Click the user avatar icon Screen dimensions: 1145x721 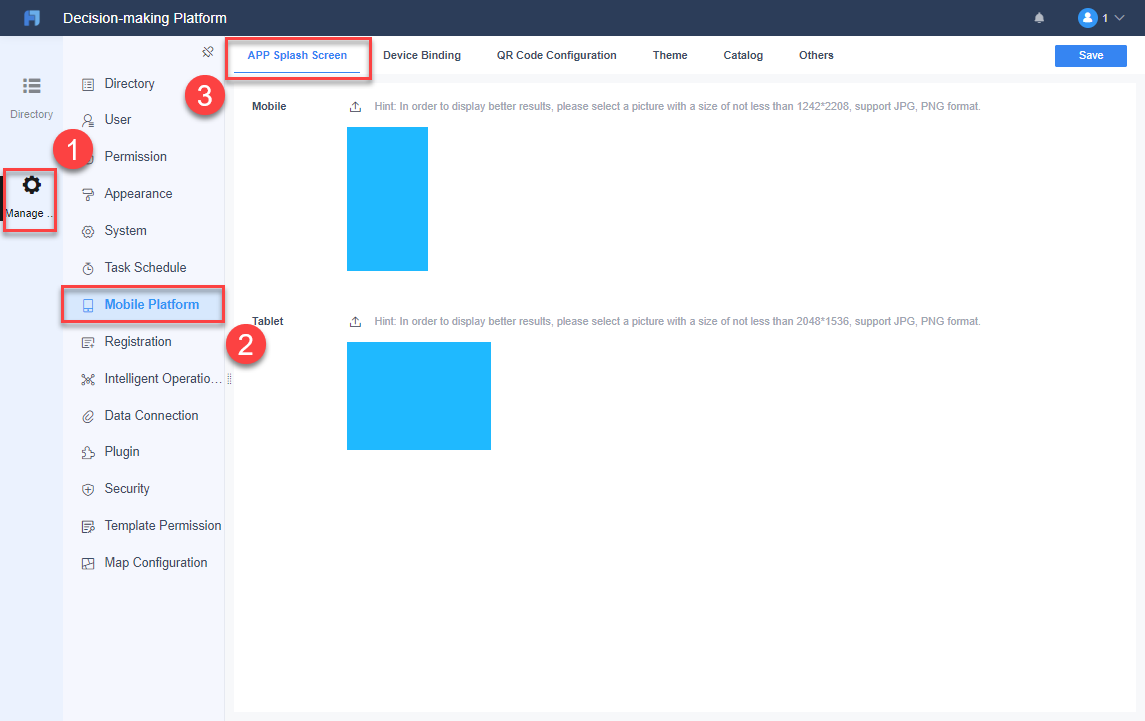point(1087,17)
